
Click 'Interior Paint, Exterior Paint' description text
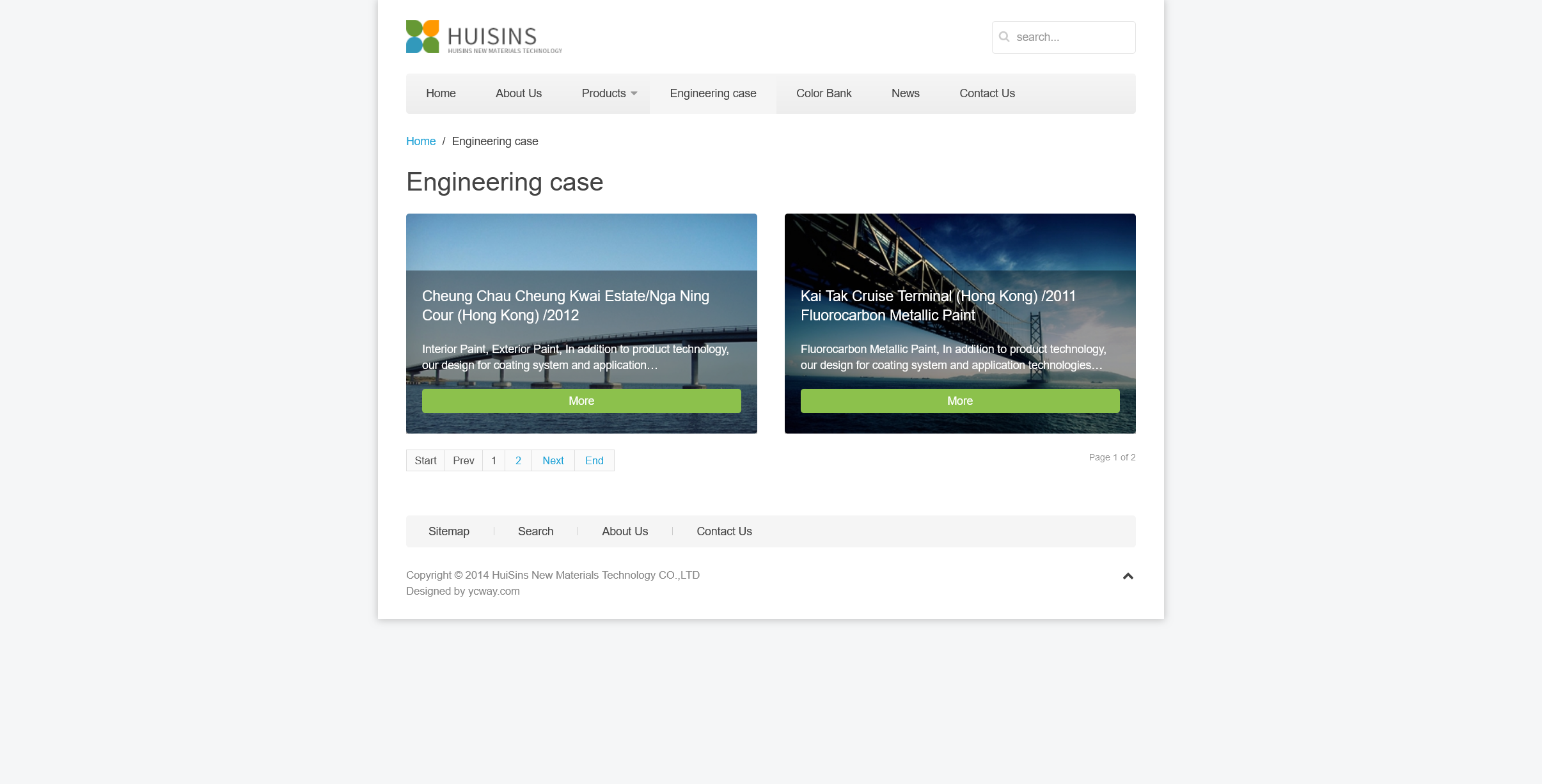point(576,357)
